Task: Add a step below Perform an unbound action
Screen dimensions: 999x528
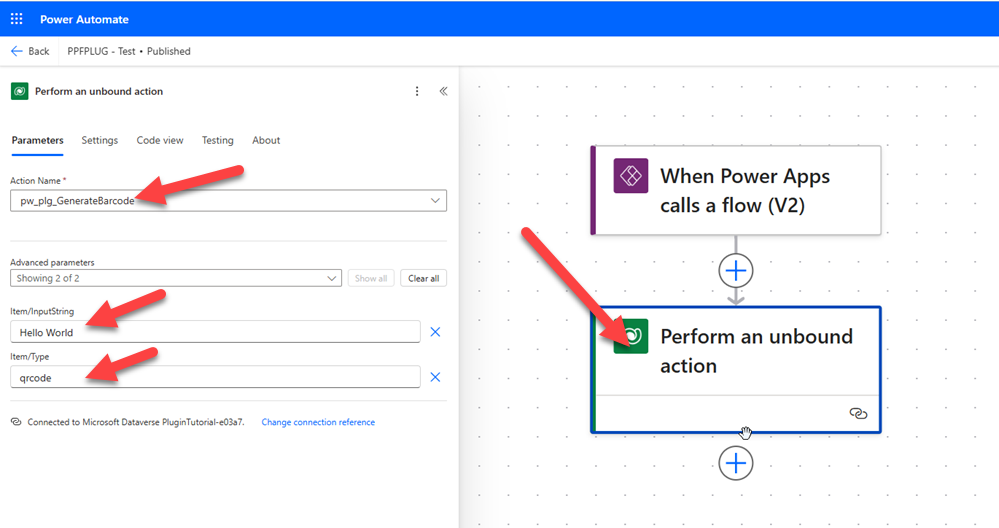Action: point(736,463)
